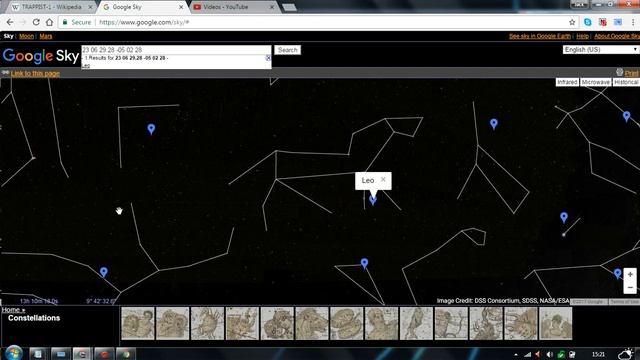This screenshot has height=360, width=640.
Task: Reload the Google Sky page
Action: tap(36, 22)
